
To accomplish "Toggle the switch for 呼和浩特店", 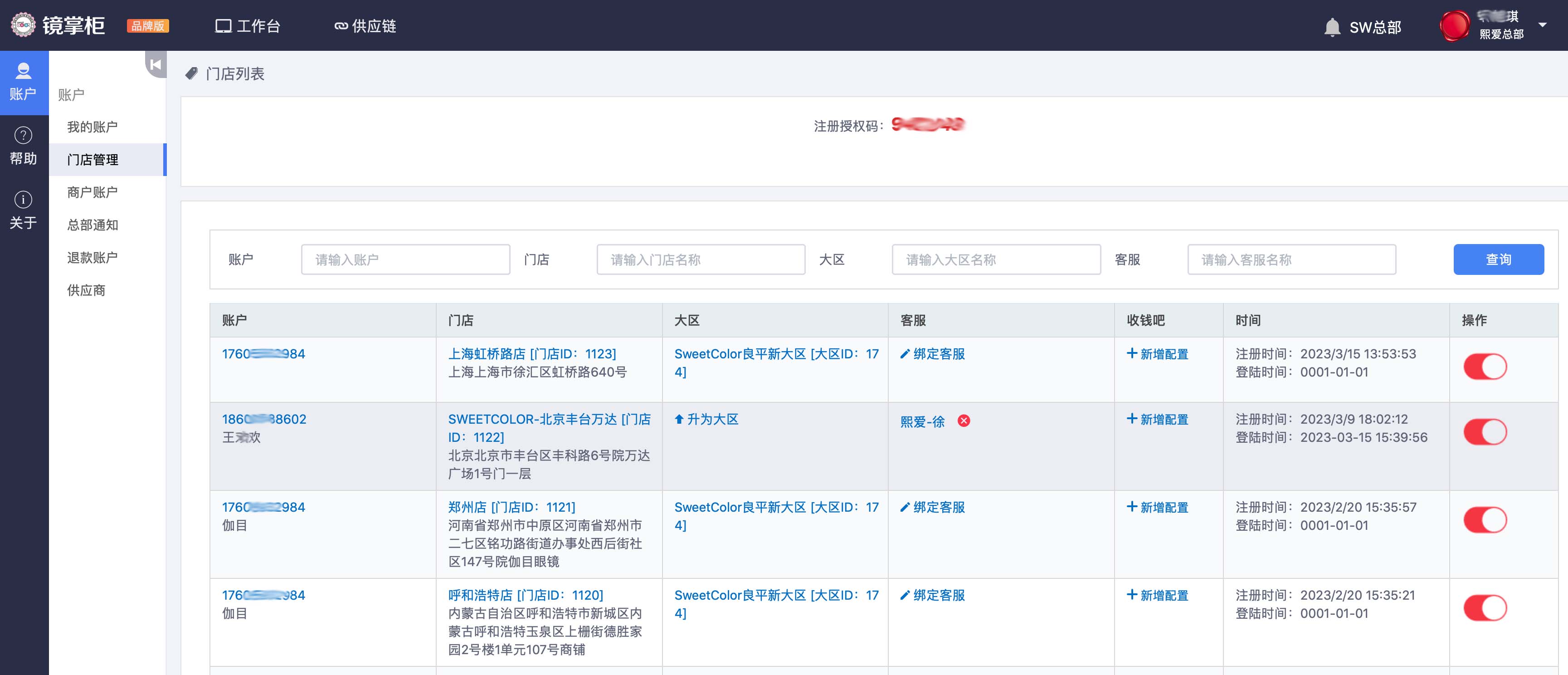I will (x=1485, y=608).
